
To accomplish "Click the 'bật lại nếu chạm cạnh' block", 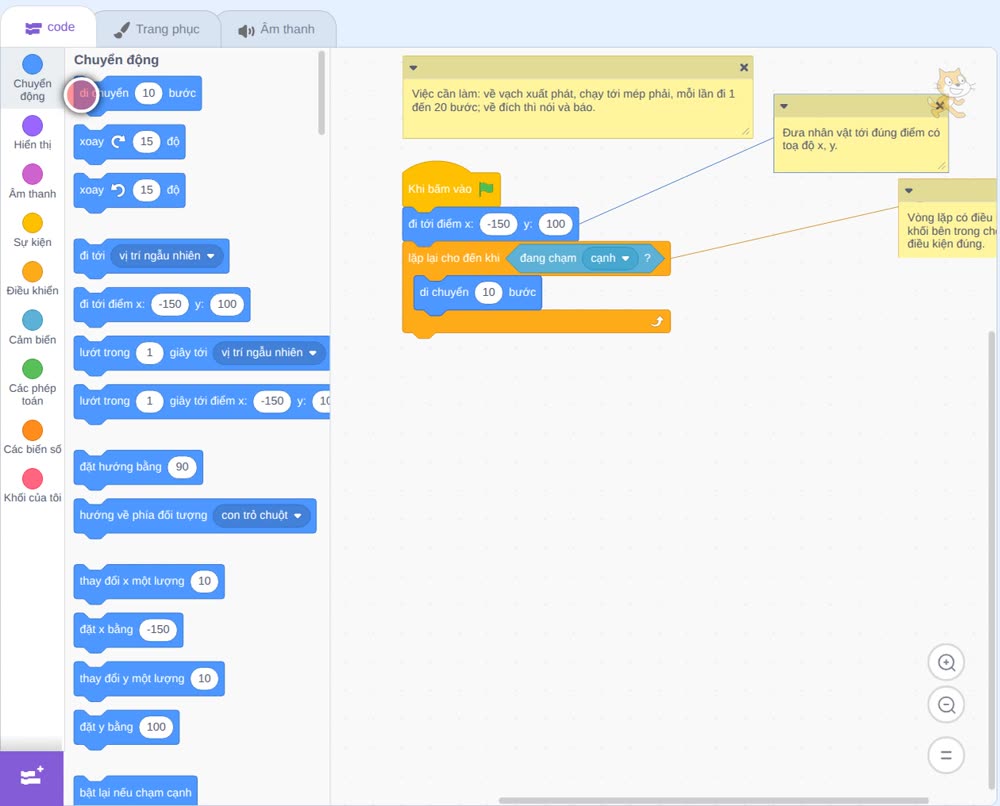I will coord(135,792).
